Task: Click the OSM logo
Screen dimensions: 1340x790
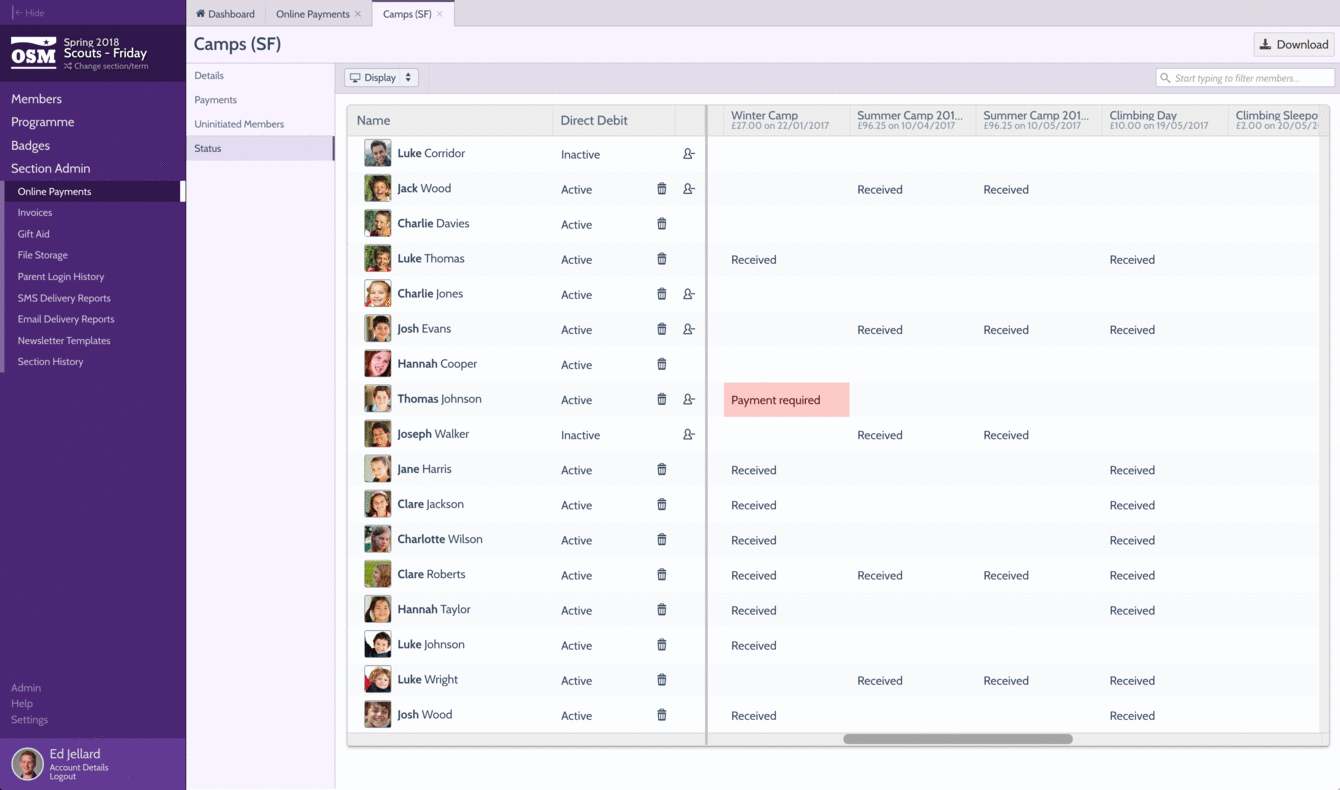Action: click(33, 53)
